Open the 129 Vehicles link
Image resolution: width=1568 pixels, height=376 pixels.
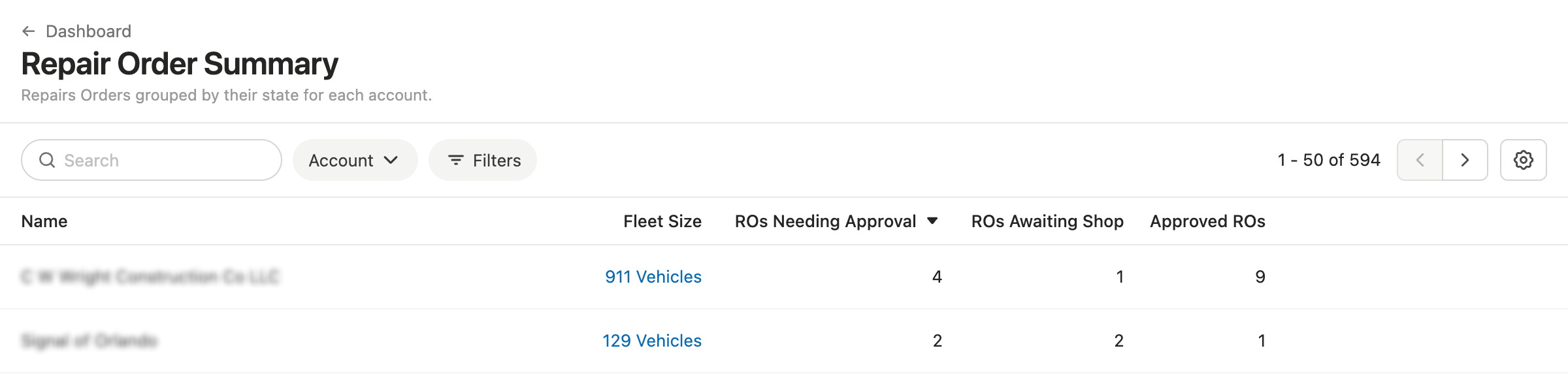click(651, 341)
